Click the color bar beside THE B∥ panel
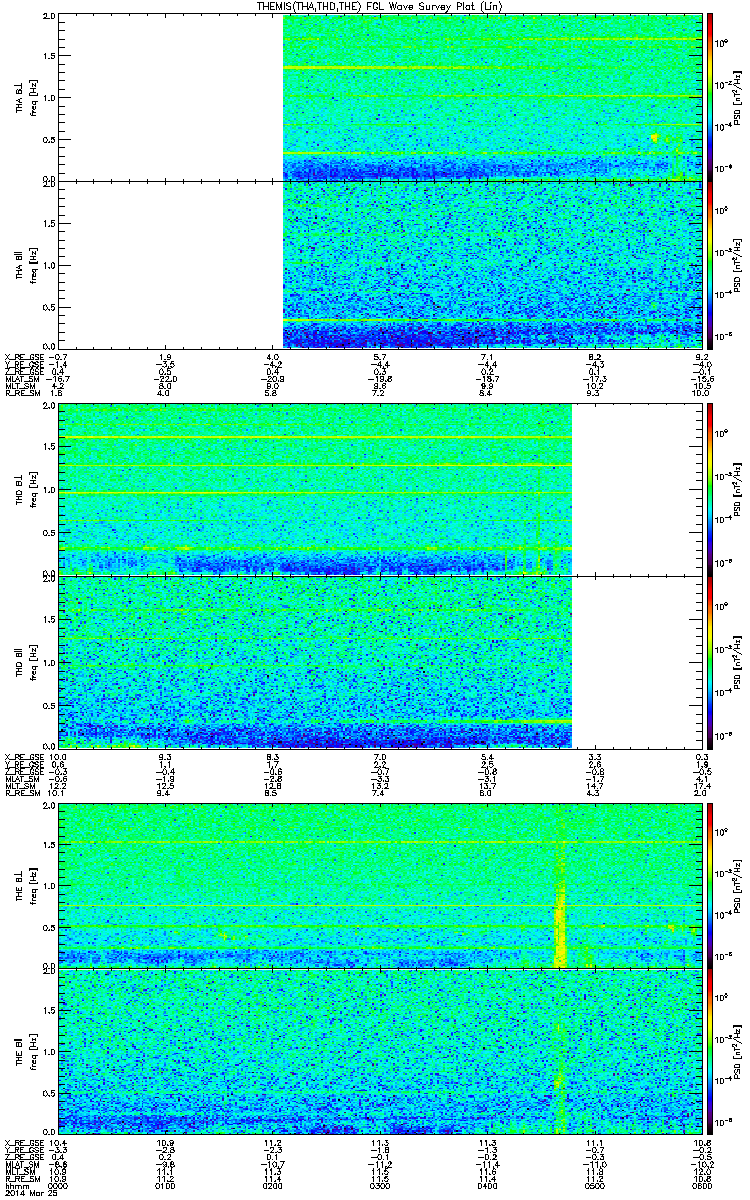This screenshot has height=1200, width=750. pyautogui.click(x=710, y=1052)
